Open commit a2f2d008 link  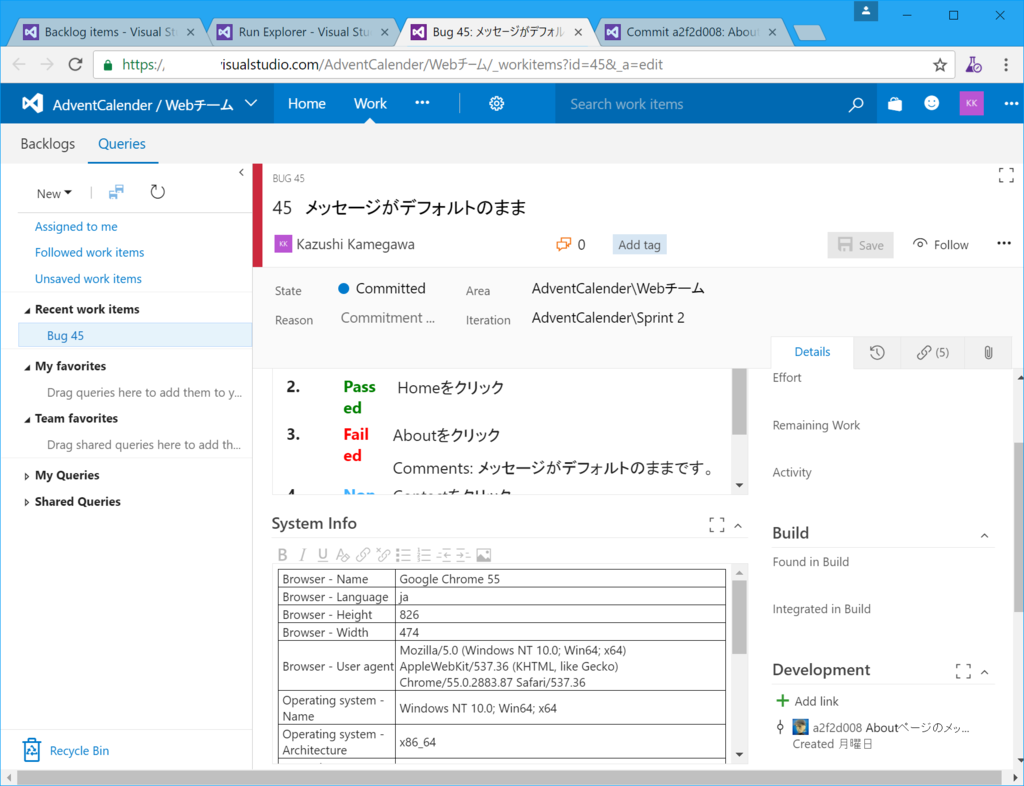891,728
